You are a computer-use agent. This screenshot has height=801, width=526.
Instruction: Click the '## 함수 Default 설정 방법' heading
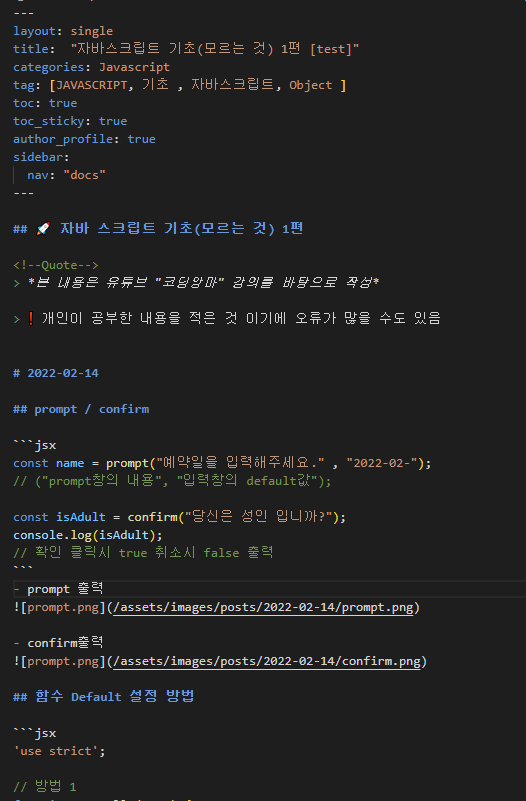(104, 697)
